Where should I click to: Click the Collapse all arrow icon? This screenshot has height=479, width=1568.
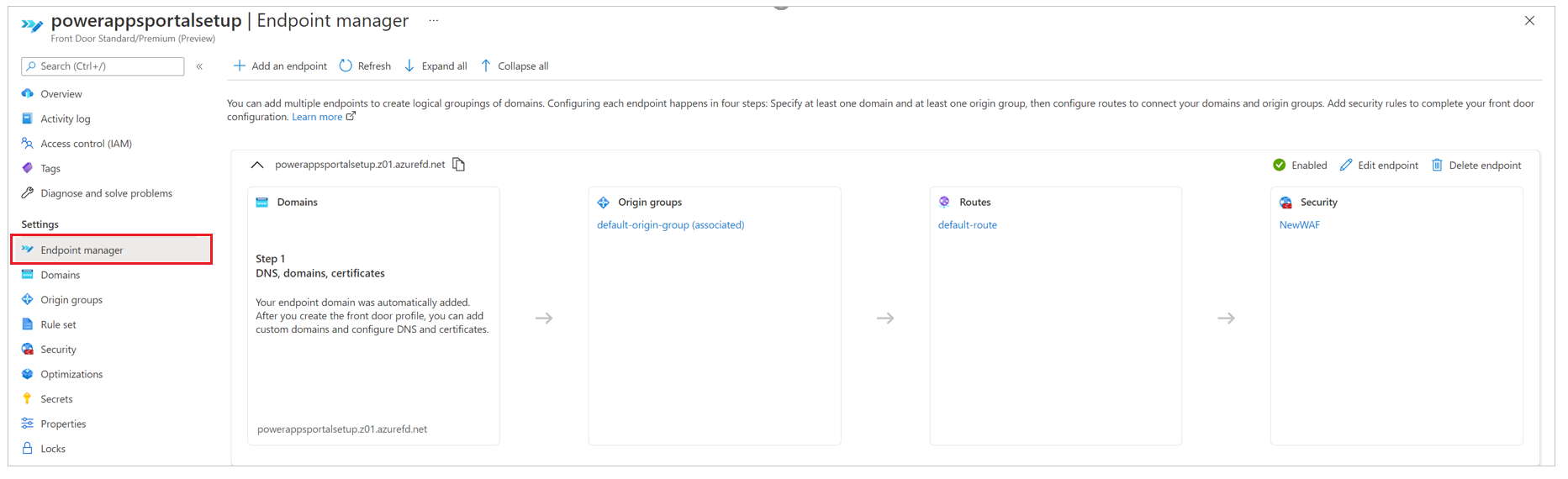tap(486, 66)
